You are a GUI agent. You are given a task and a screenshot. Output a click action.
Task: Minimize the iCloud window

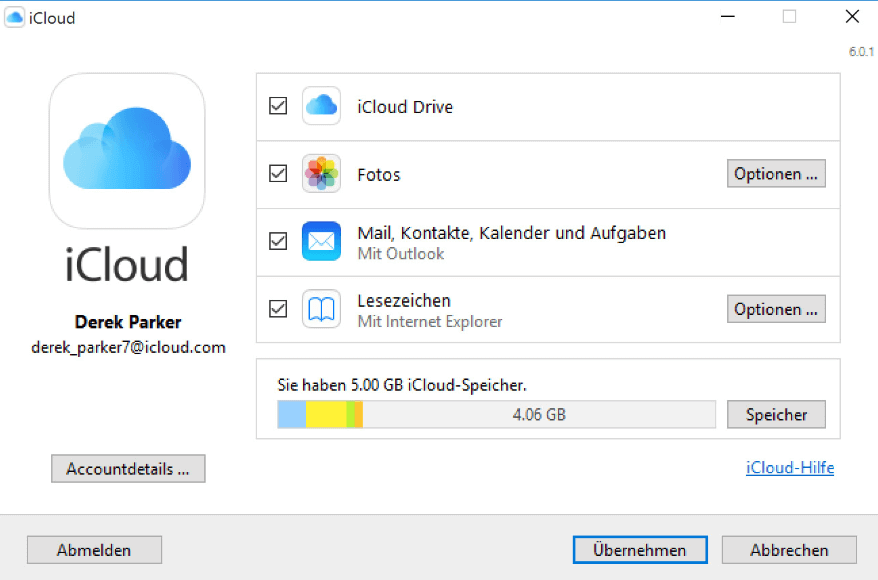tap(727, 17)
